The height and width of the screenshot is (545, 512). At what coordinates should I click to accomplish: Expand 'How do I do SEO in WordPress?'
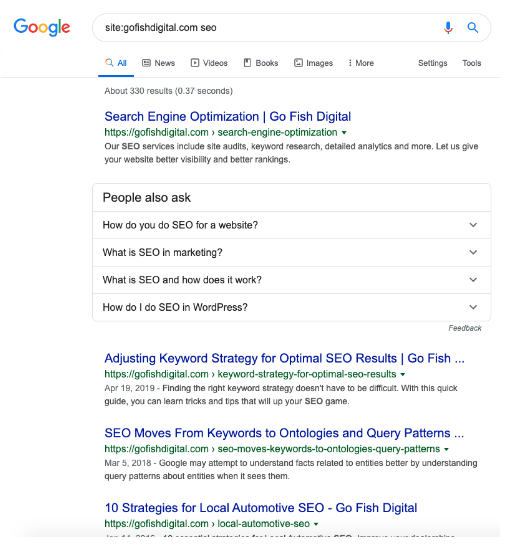tap(291, 307)
